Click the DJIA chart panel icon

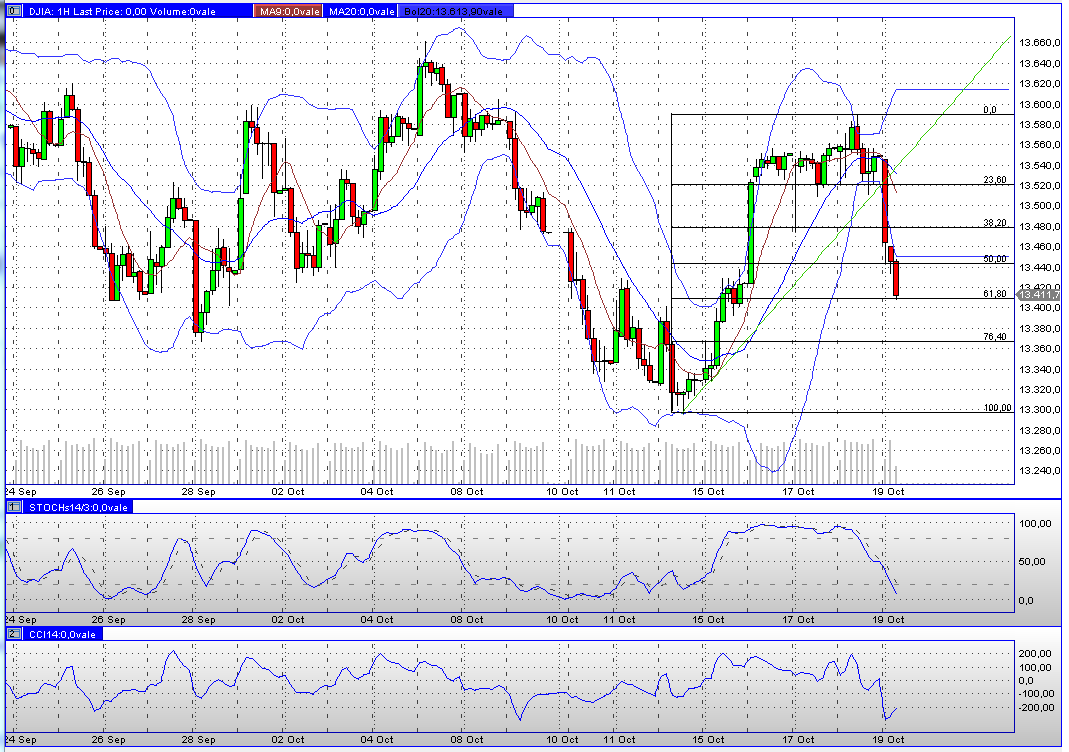click(x=12, y=10)
